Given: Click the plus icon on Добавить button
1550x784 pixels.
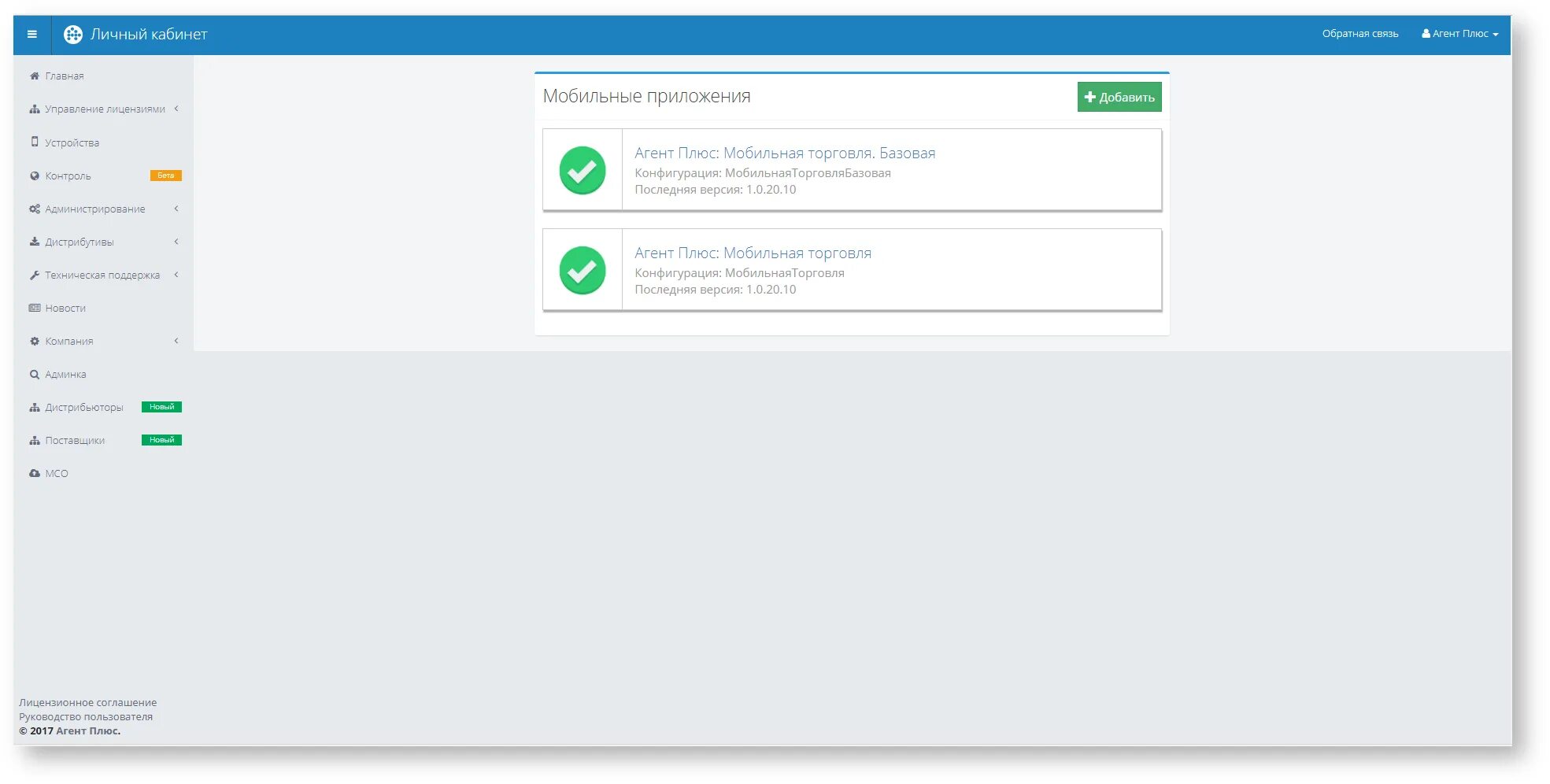Looking at the screenshot, I should [x=1090, y=97].
